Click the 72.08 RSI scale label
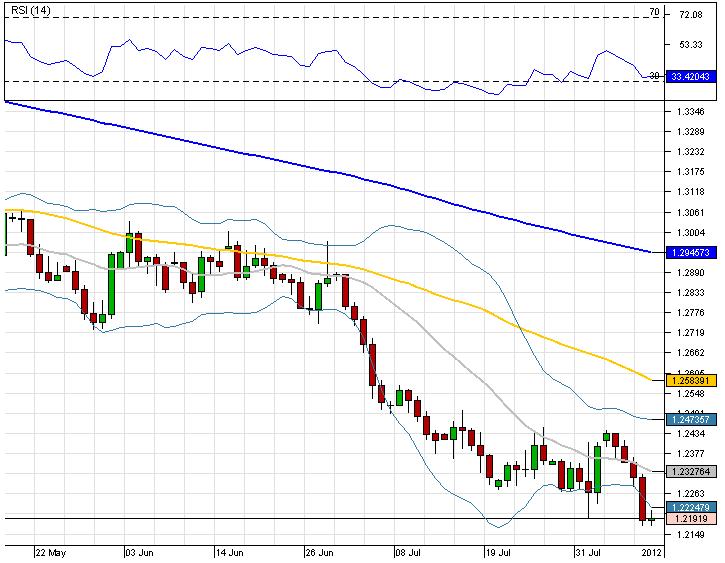 692,17
